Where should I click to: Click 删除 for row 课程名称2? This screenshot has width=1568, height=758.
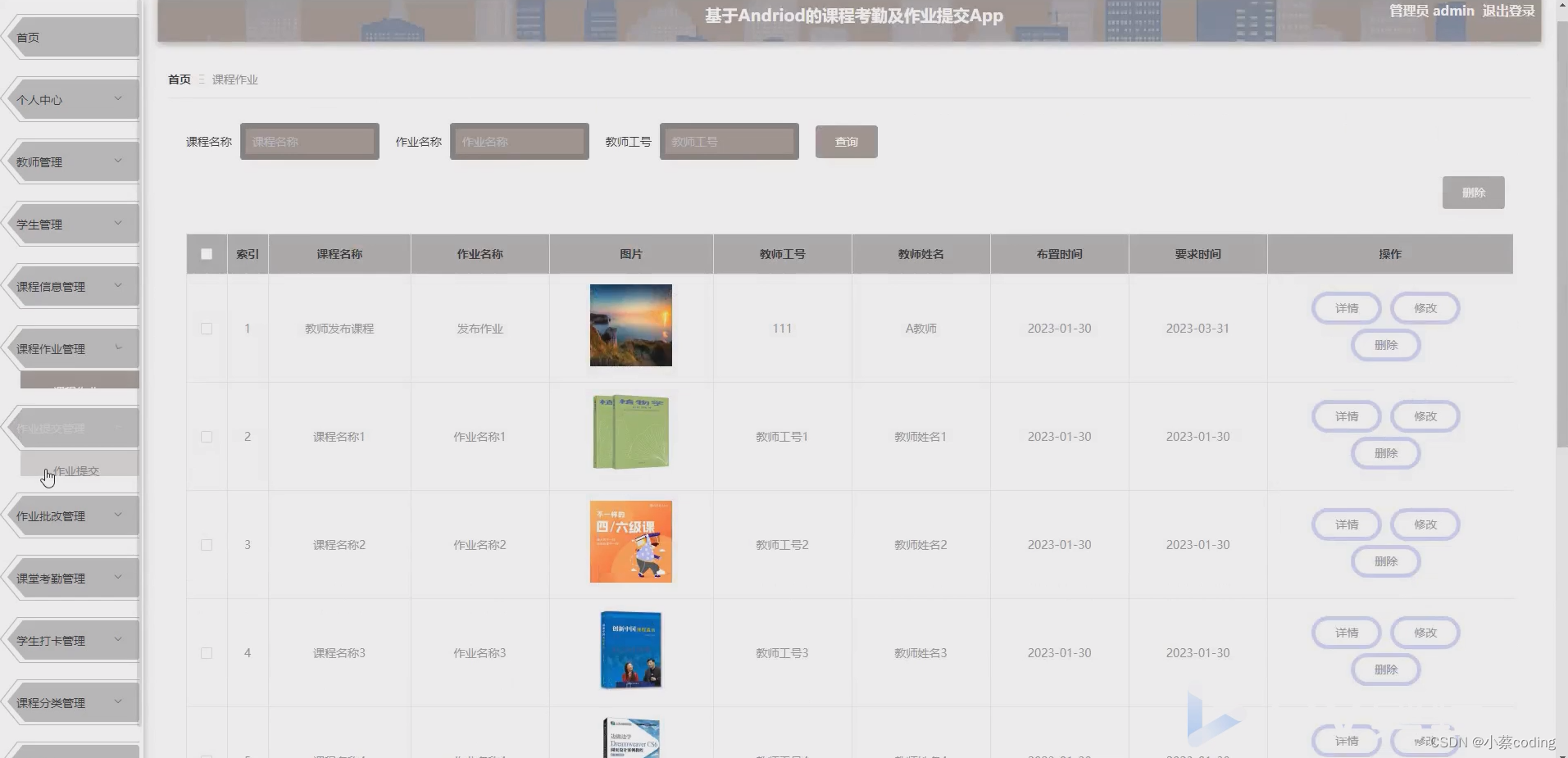1386,561
